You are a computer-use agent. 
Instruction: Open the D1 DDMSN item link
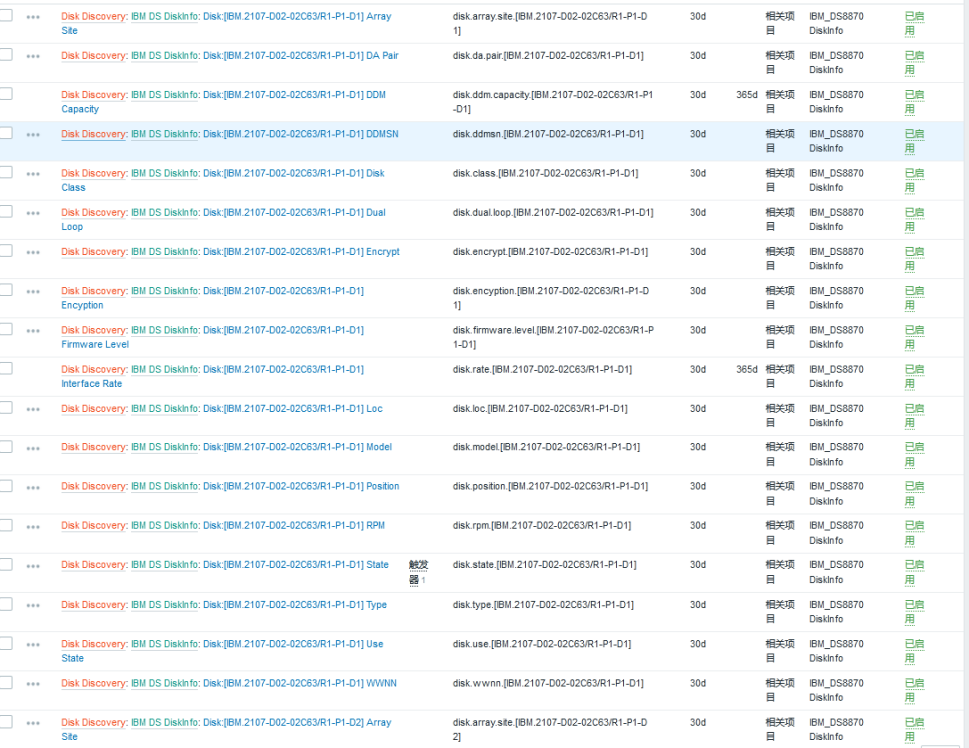pos(300,134)
